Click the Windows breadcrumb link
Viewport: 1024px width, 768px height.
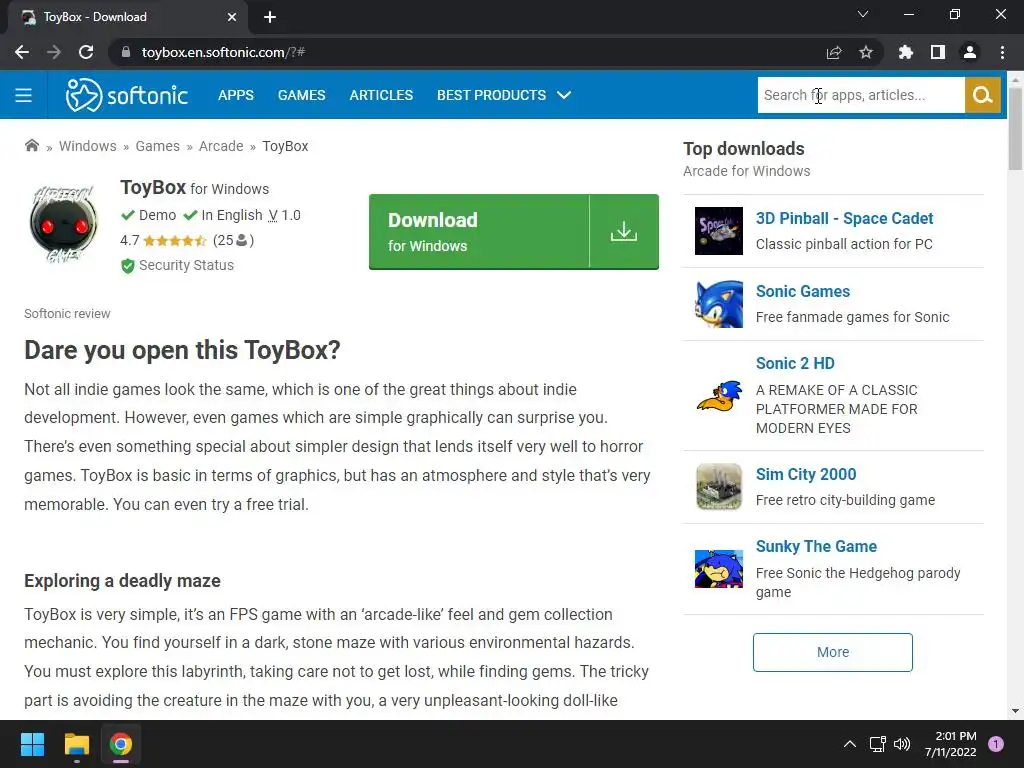(x=88, y=146)
